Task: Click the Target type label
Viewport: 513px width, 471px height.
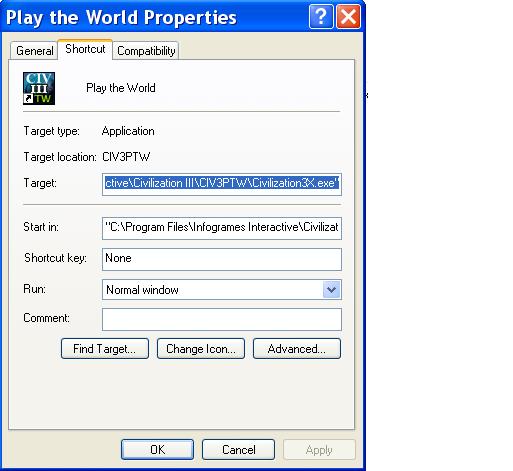Action: coord(51,131)
